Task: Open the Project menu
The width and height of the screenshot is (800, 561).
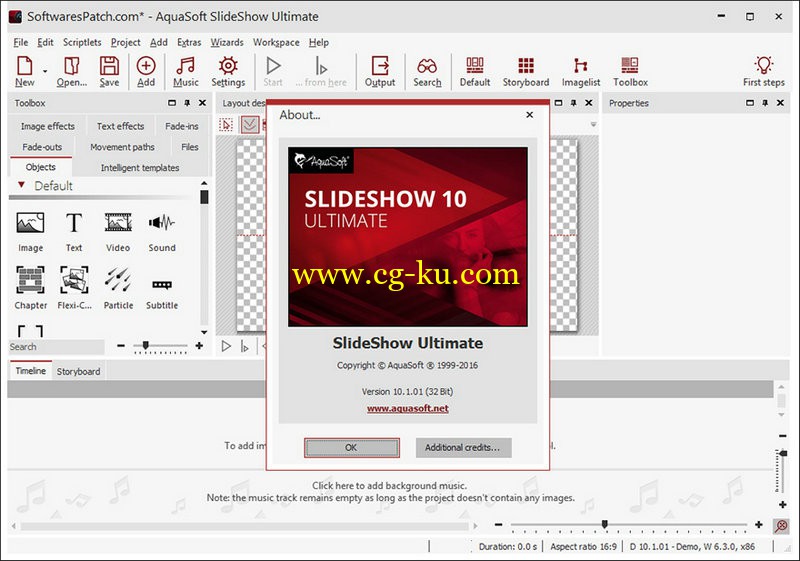Action: click(x=126, y=42)
